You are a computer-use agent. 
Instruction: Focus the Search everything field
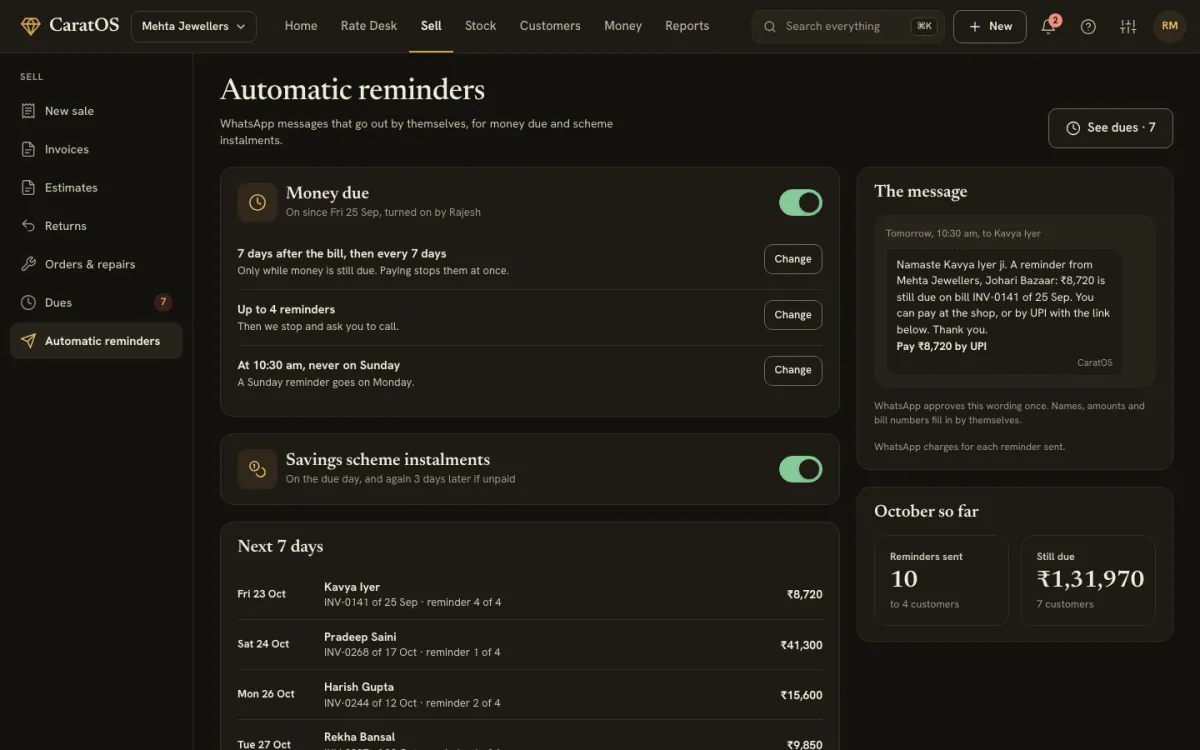(848, 26)
